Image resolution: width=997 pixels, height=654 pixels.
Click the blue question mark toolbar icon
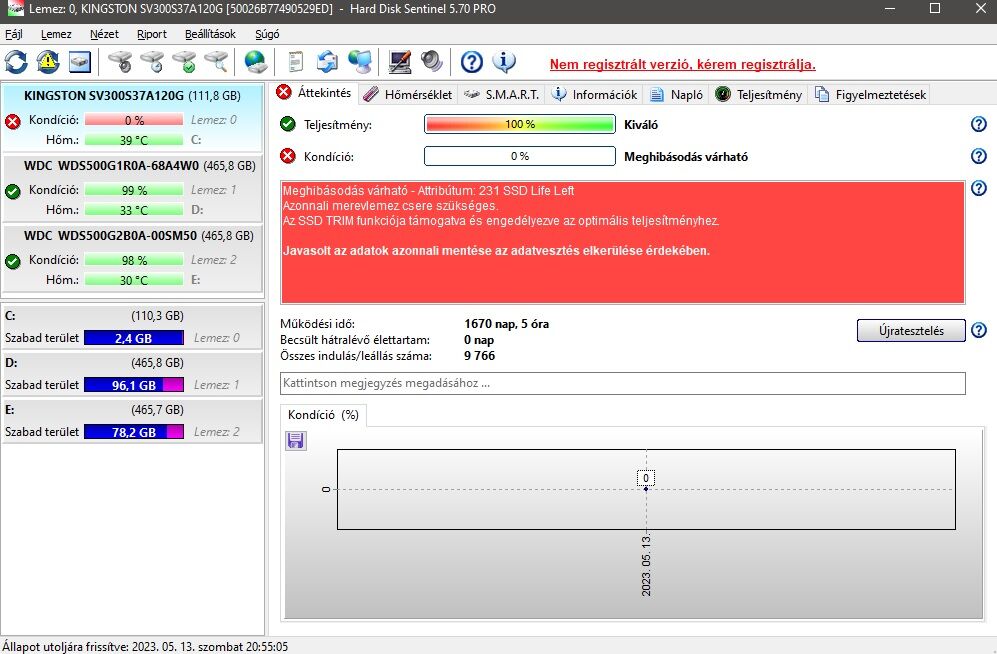472,62
